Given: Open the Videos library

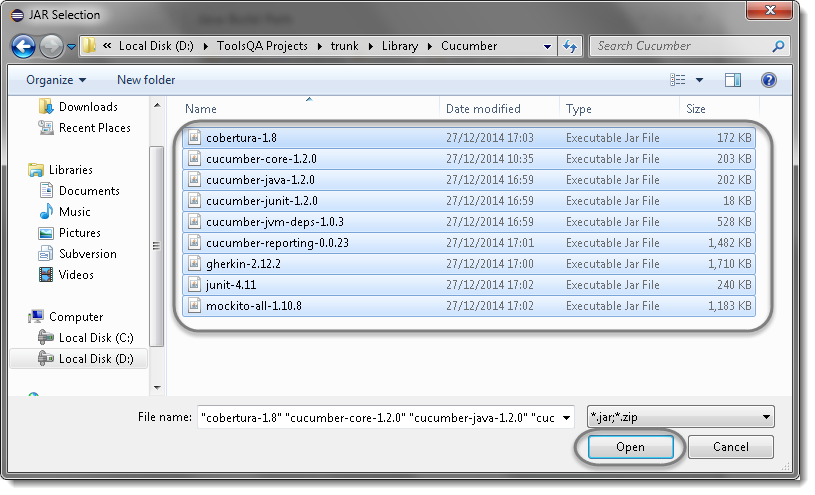Looking at the screenshot, I should point(76,275).
